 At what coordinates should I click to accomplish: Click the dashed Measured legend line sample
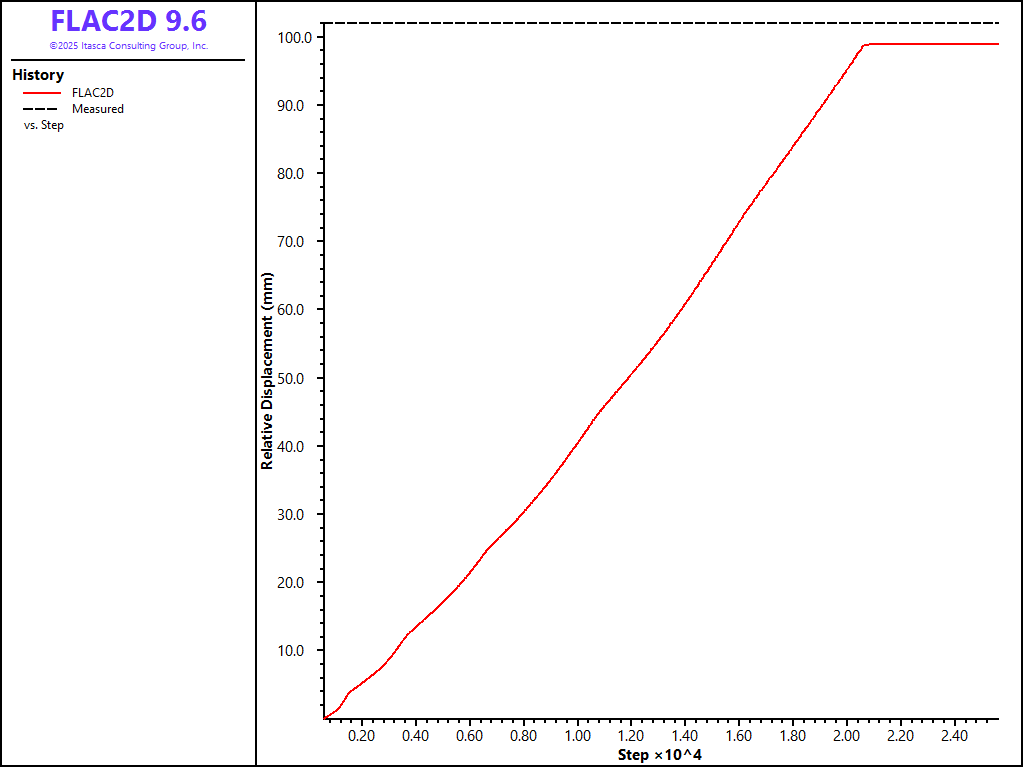point(42,109)
